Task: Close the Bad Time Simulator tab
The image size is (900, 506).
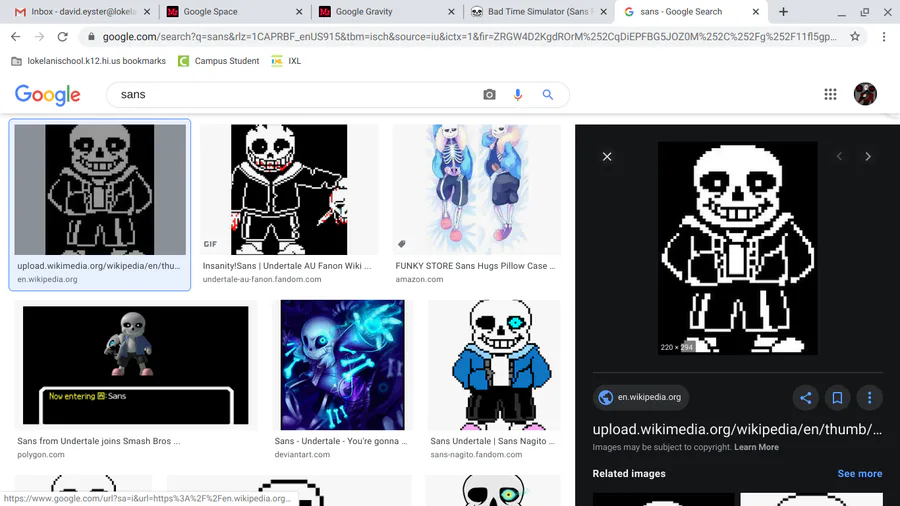Action: (x=603, y=11)
